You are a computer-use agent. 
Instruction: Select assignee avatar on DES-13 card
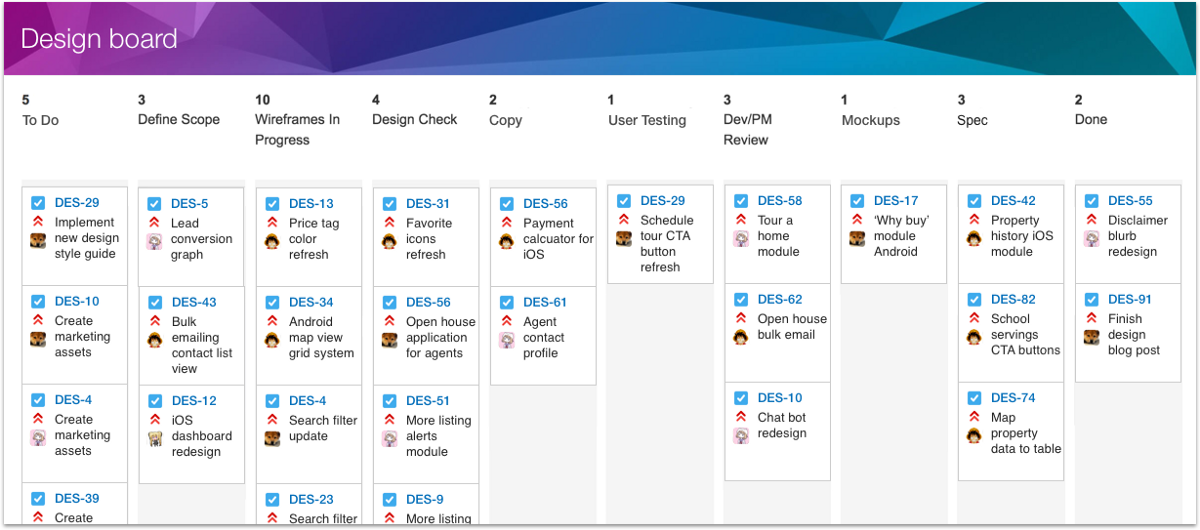click(272, 241)
